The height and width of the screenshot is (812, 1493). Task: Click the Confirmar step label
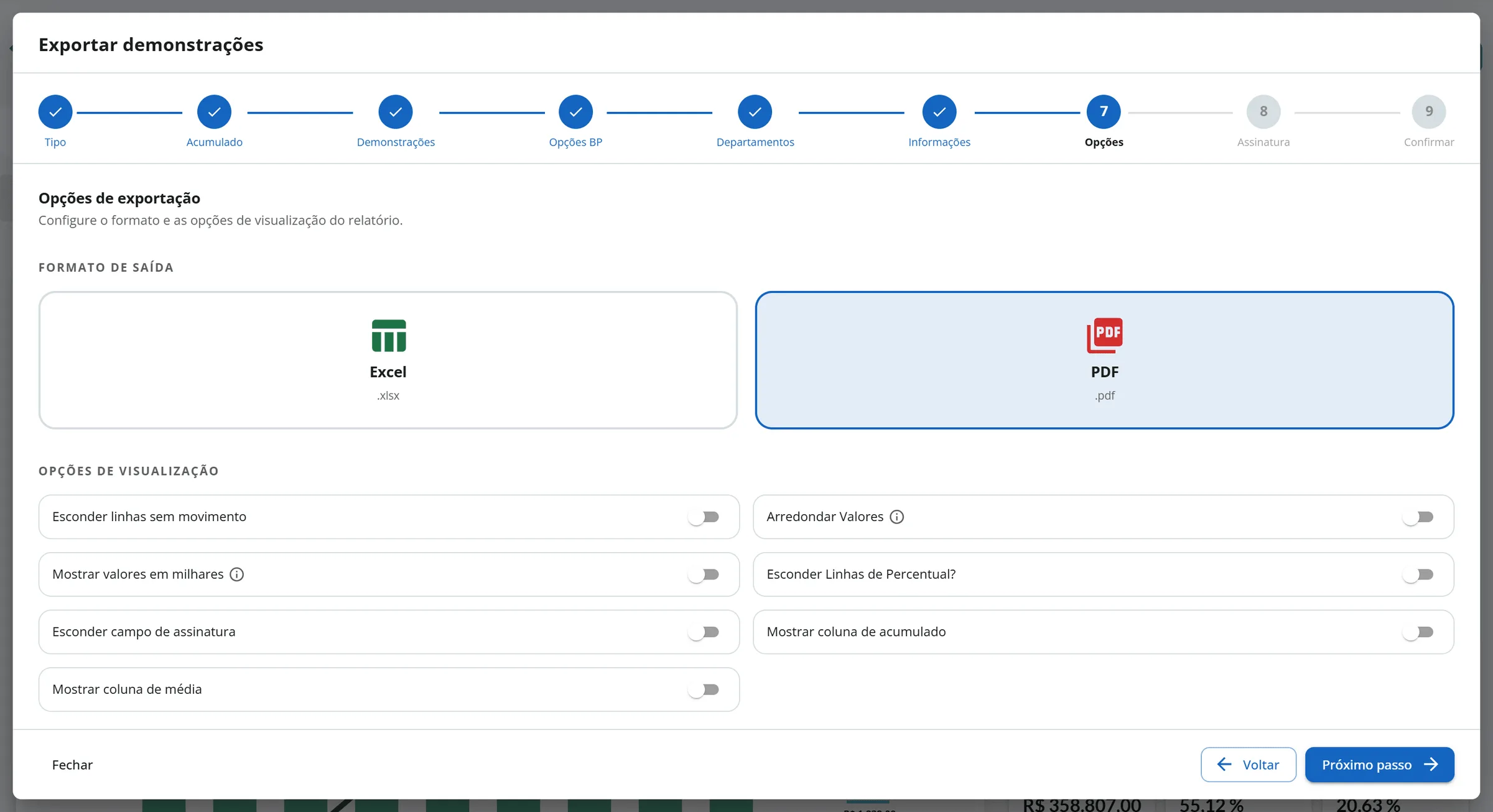click(x=1429, y=142)
